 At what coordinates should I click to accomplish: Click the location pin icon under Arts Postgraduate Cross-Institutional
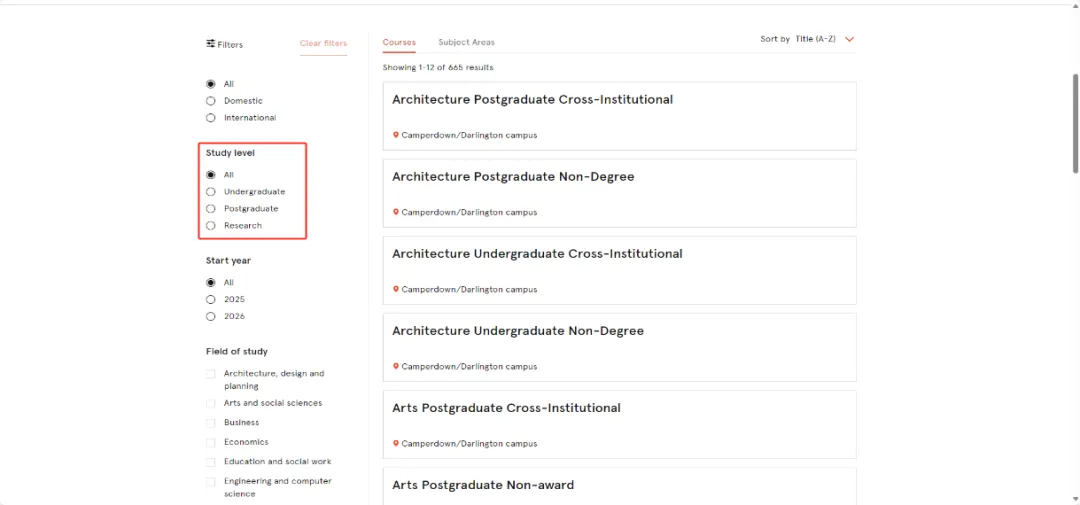pyautogui.click(x=395, y=444)
